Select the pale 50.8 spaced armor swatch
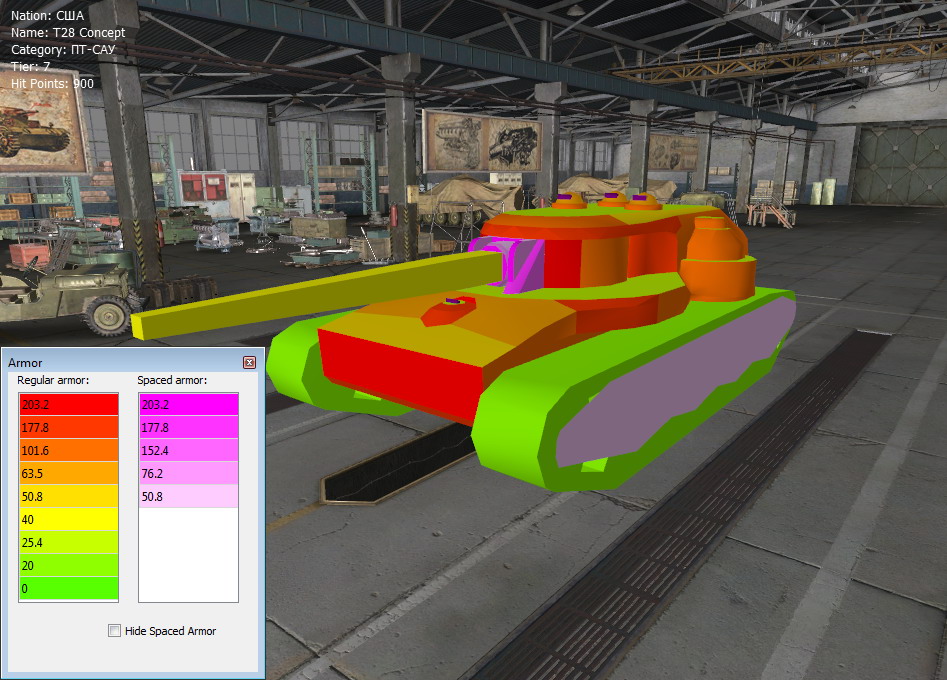Screen dimensions: 947x680 [188, 496]
